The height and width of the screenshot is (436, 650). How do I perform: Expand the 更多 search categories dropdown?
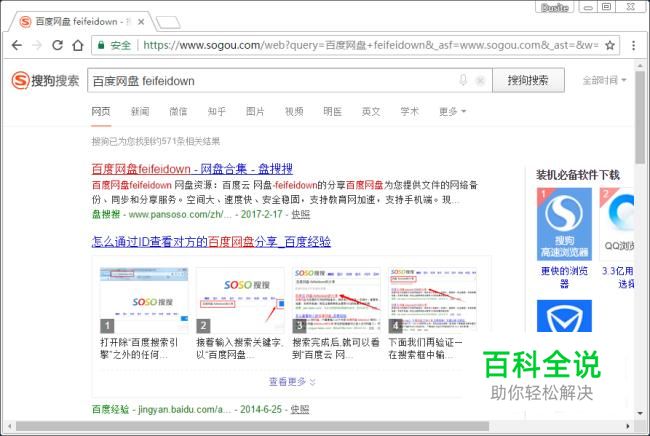452,111
